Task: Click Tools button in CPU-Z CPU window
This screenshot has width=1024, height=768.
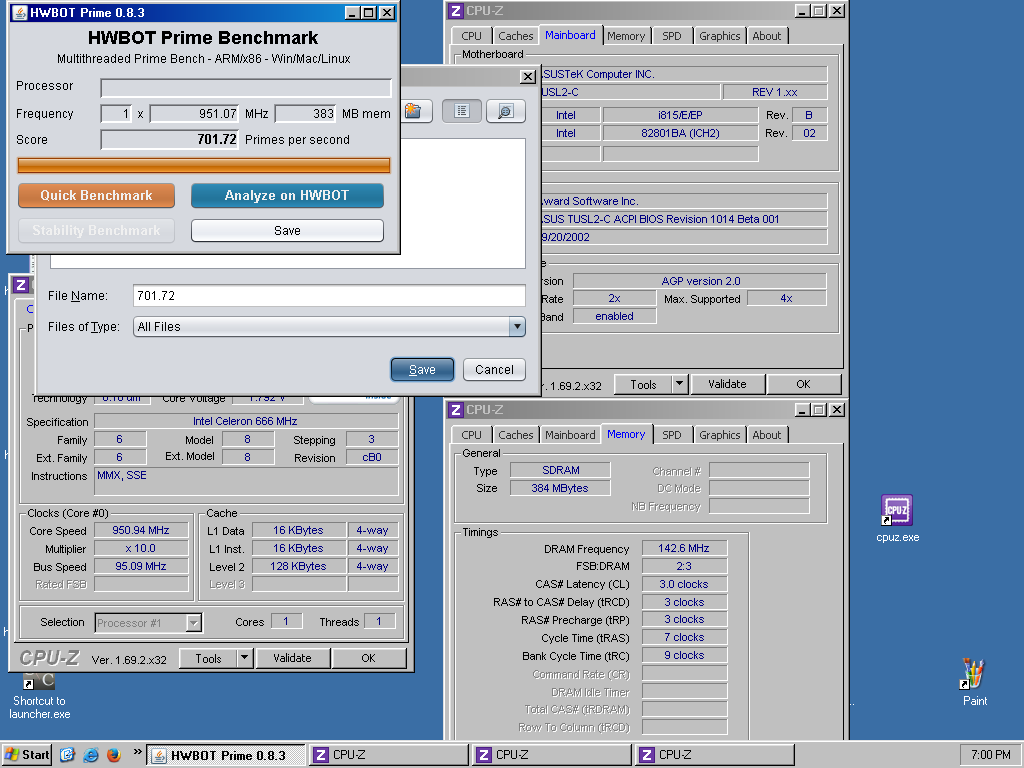Action: (208, 658)
